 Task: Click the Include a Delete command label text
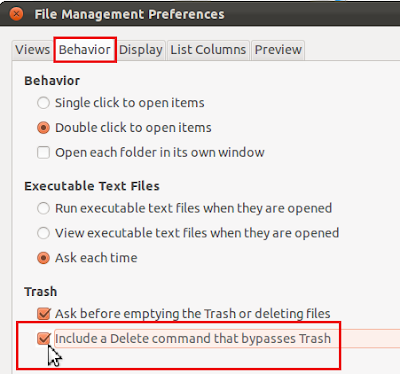[x=193, y=339]
